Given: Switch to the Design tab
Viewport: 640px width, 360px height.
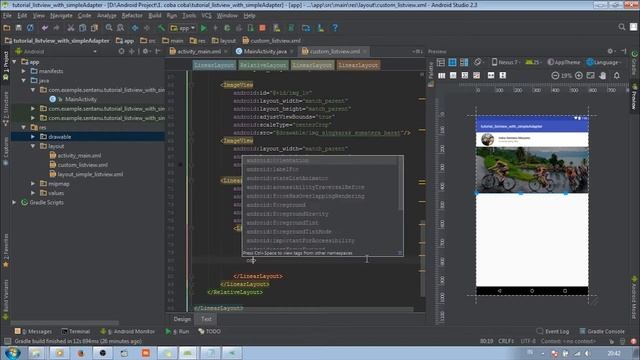Looking at the screenshot, I should 182,319.
